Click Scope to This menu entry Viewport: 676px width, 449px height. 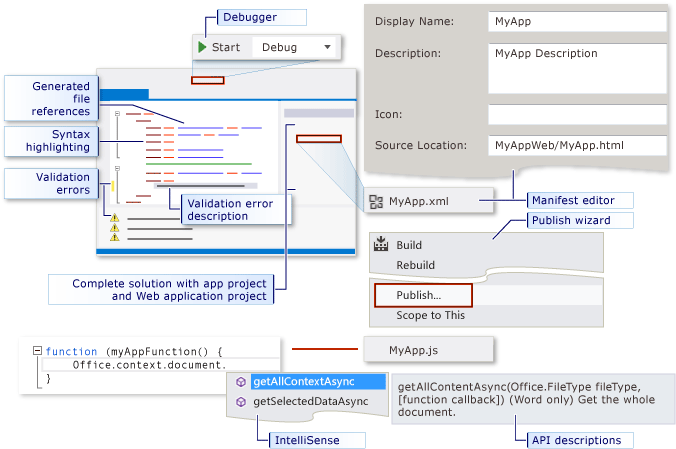(x=432, y=315)
